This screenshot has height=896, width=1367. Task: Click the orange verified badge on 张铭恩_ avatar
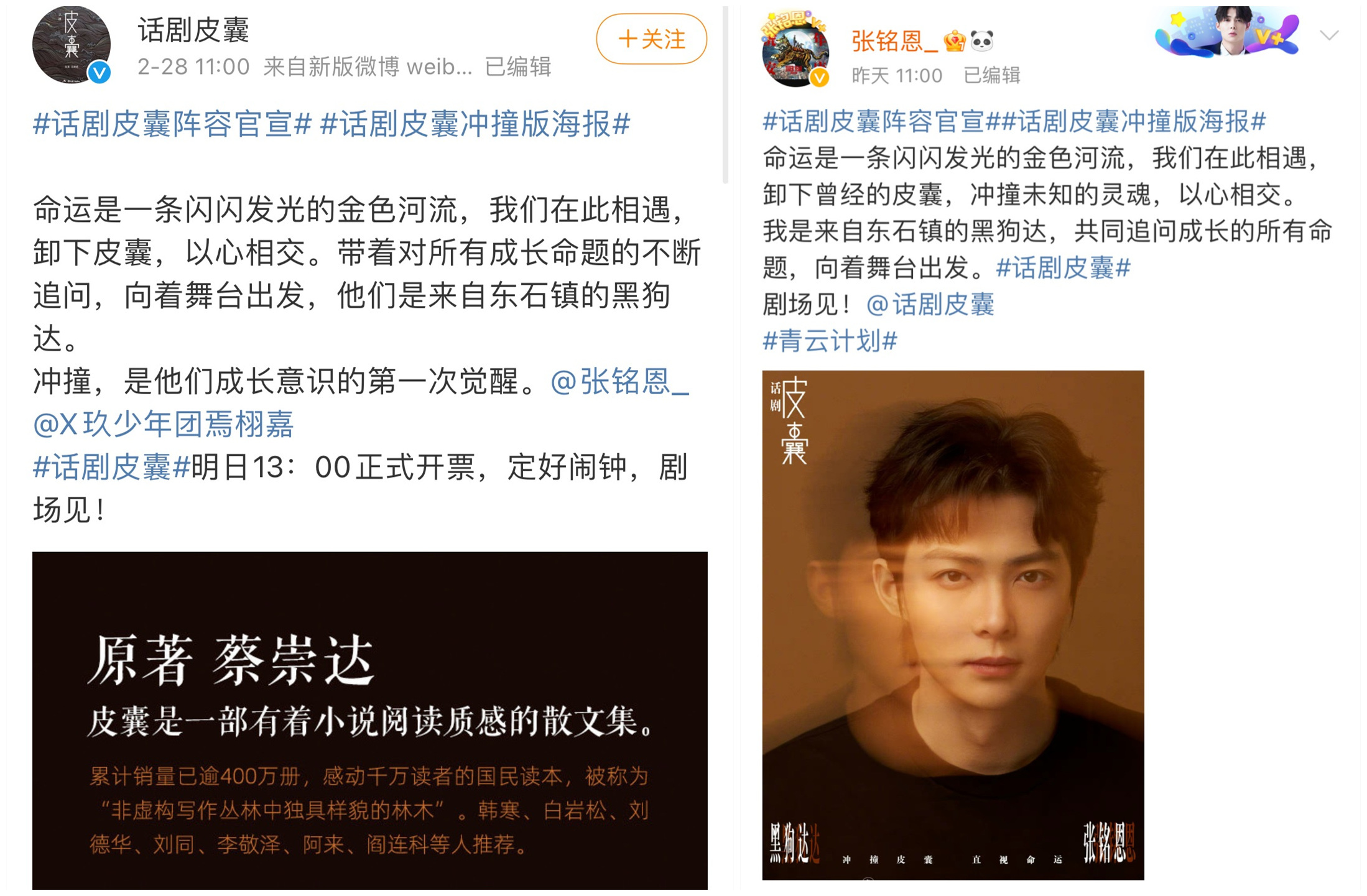point(820,77)
